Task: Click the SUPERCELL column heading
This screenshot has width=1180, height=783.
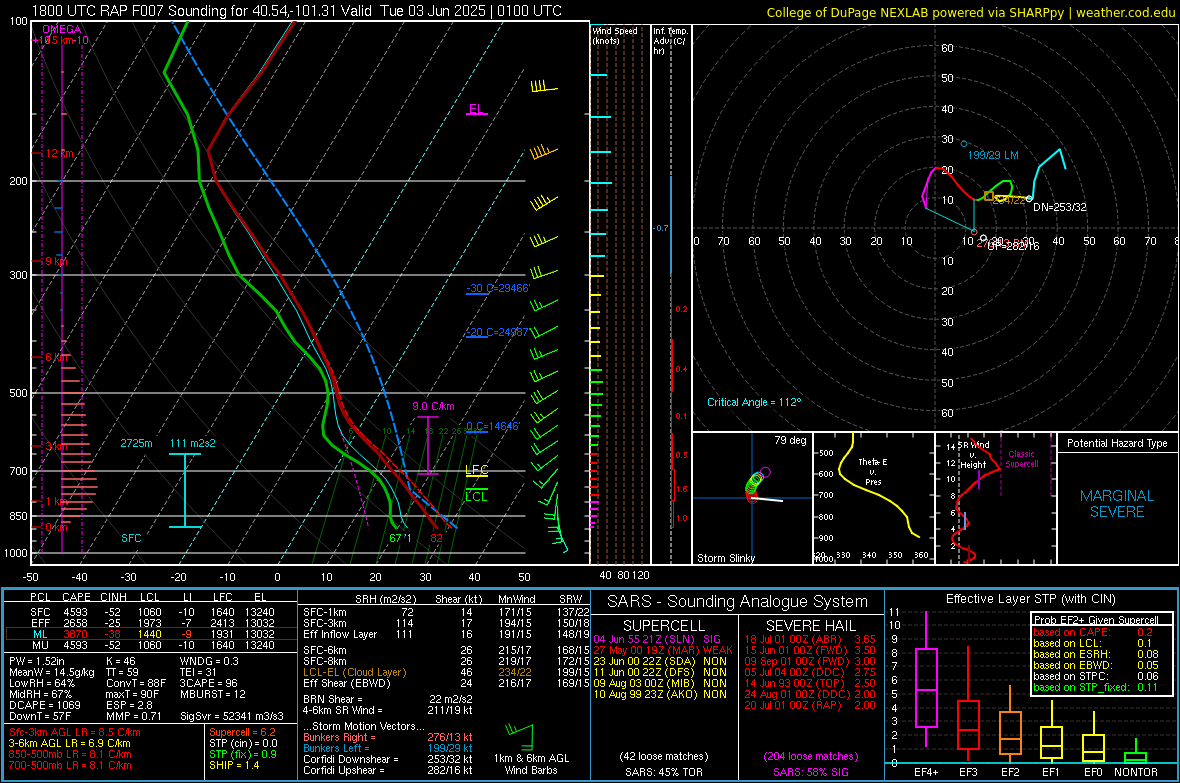Action: tap(664, 626)
